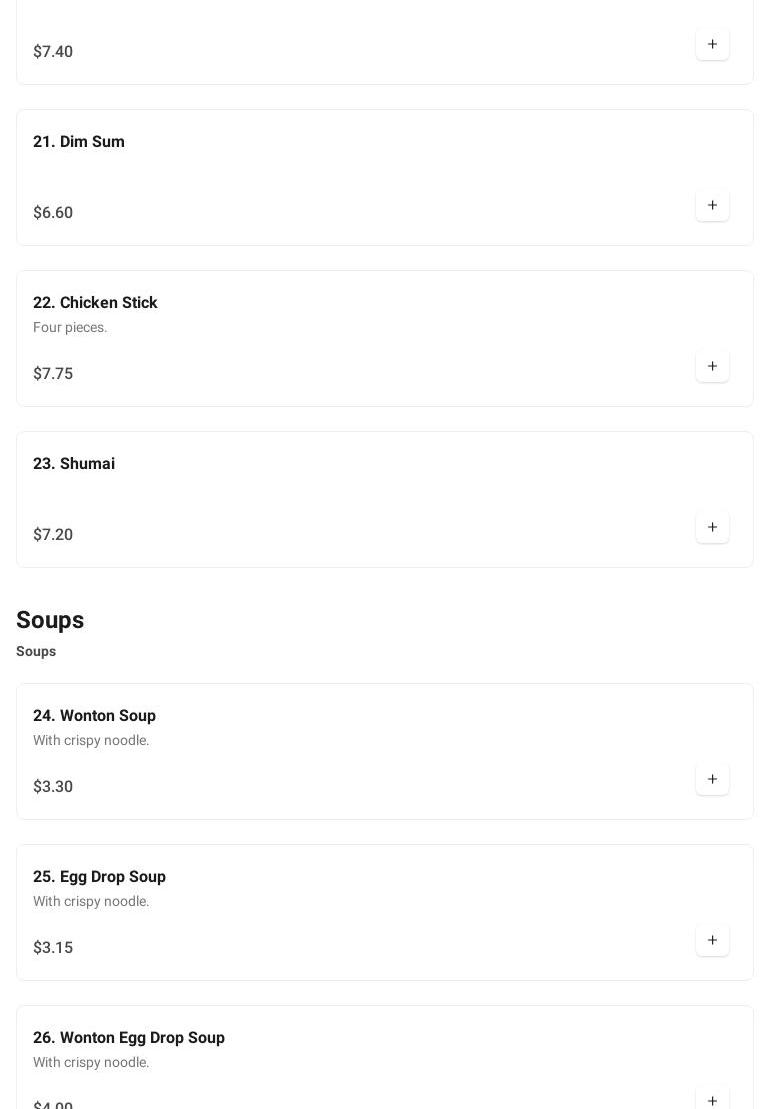Screen dimensions: 770x1109
Task: Open the '25. Egg Drop Soup' title
Action: coord(99,877)
